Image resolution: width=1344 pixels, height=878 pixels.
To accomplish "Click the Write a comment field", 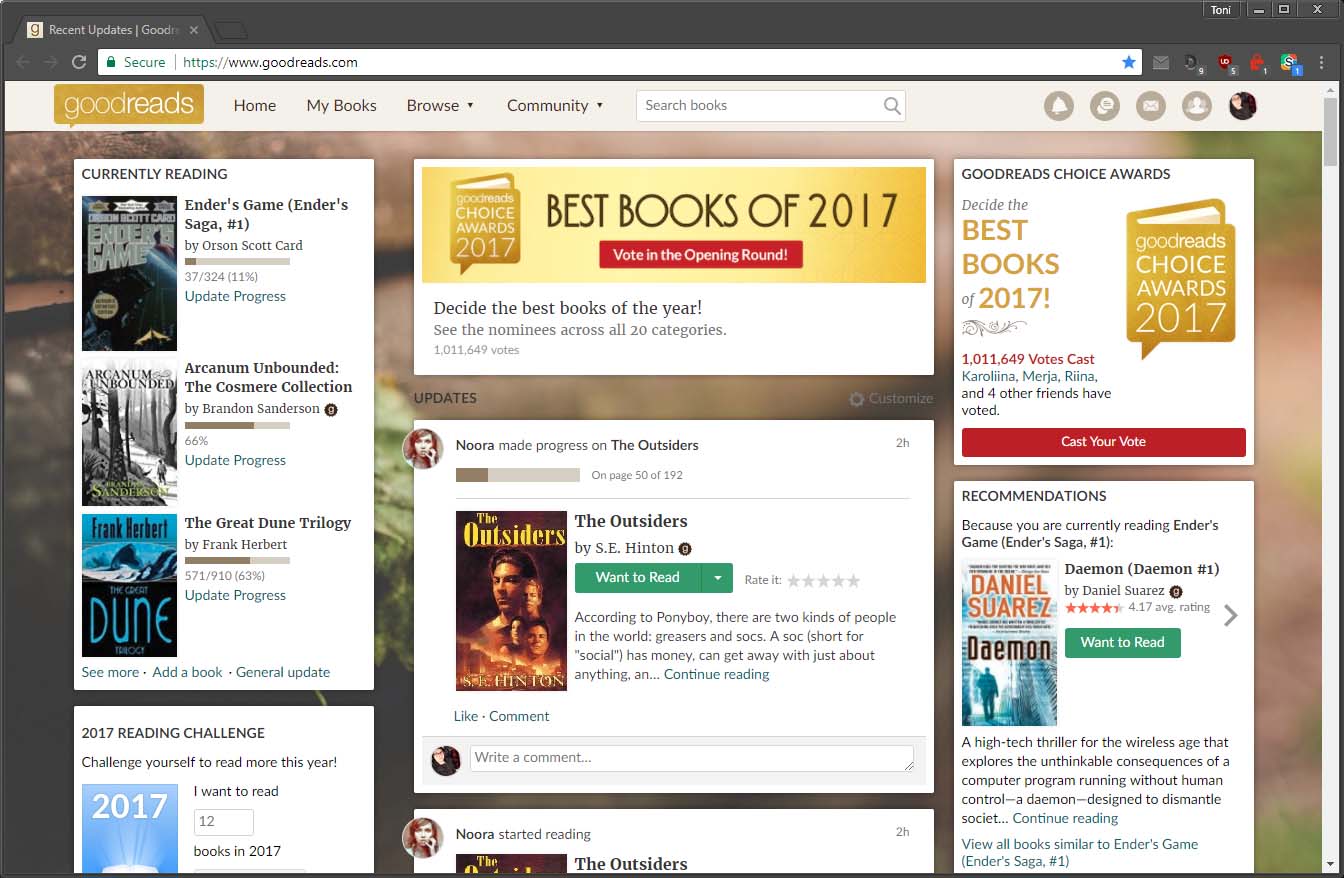I will pyautogui.click(x=690, y=758).
